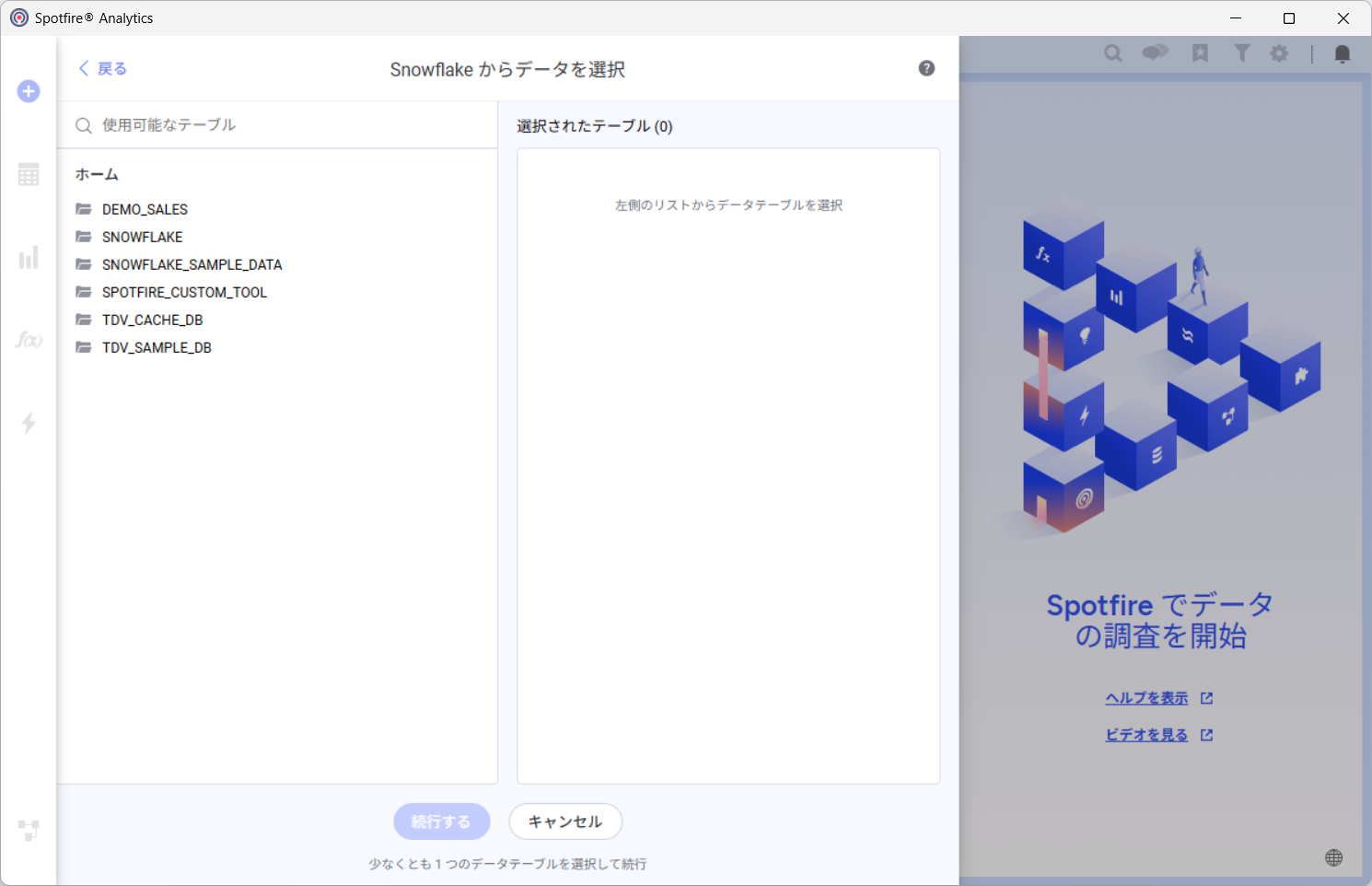Click the lightning bolt actions icon
Viewport: 1372px width, 886px height.
(x=29, y=423)
